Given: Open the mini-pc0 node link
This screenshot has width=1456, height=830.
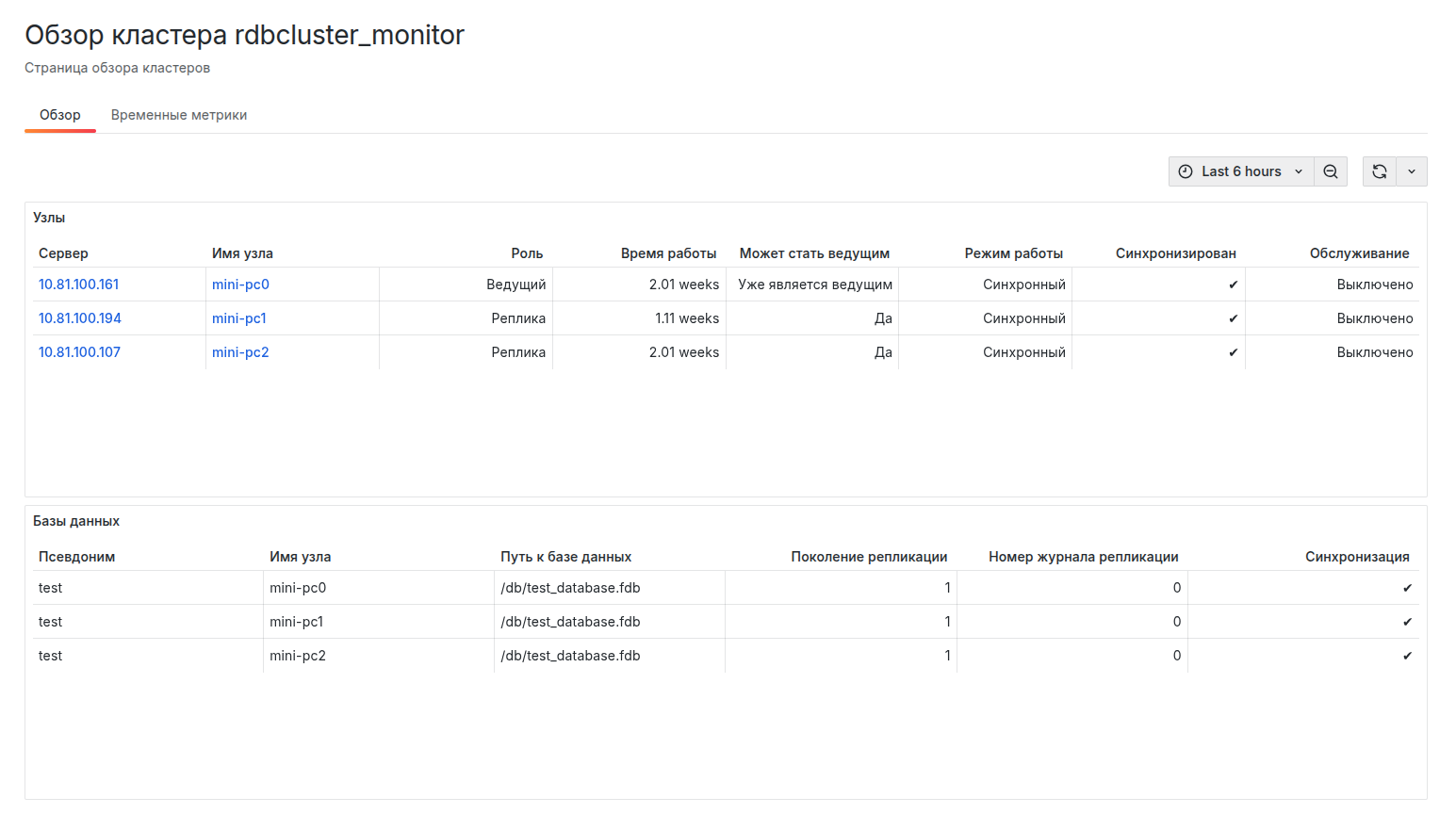Looking at the screenshot, I should pos(240,285).
